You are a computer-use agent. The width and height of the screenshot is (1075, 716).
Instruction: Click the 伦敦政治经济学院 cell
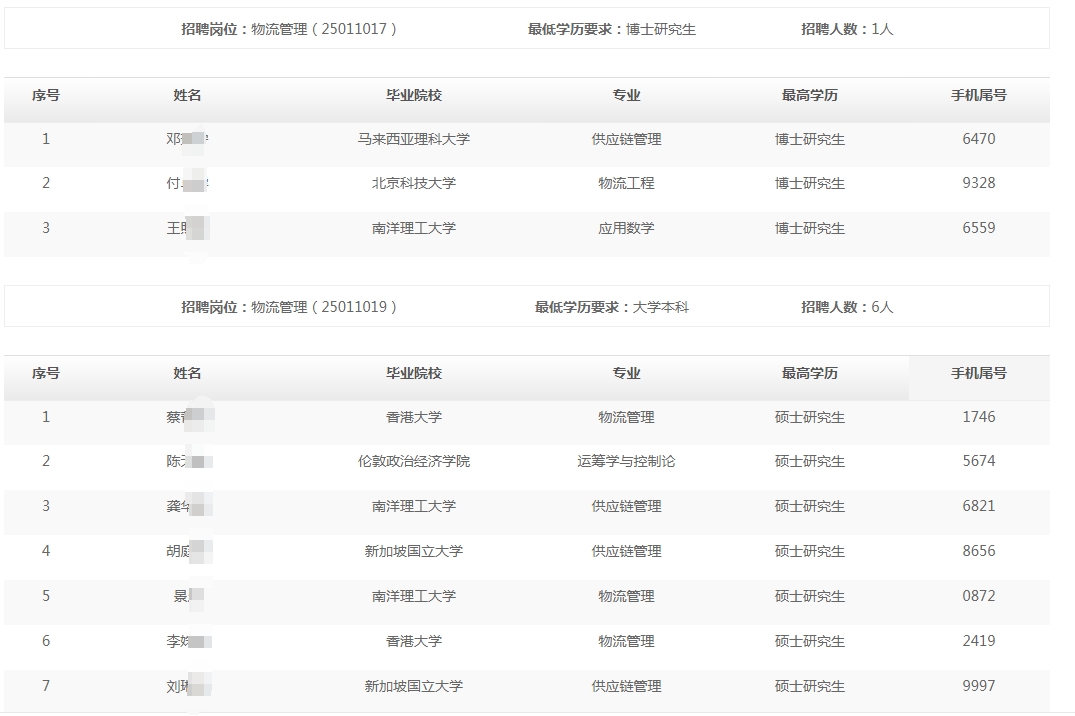[414, 461]
